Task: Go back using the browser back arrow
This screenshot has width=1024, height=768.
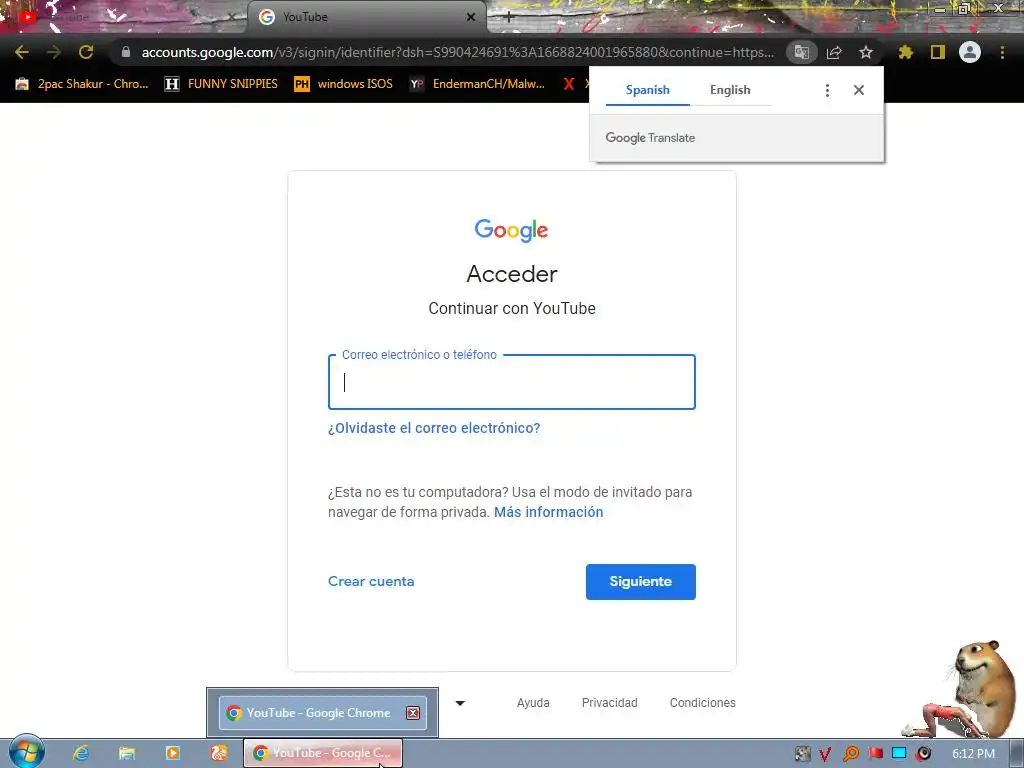Action: point(22,52)
